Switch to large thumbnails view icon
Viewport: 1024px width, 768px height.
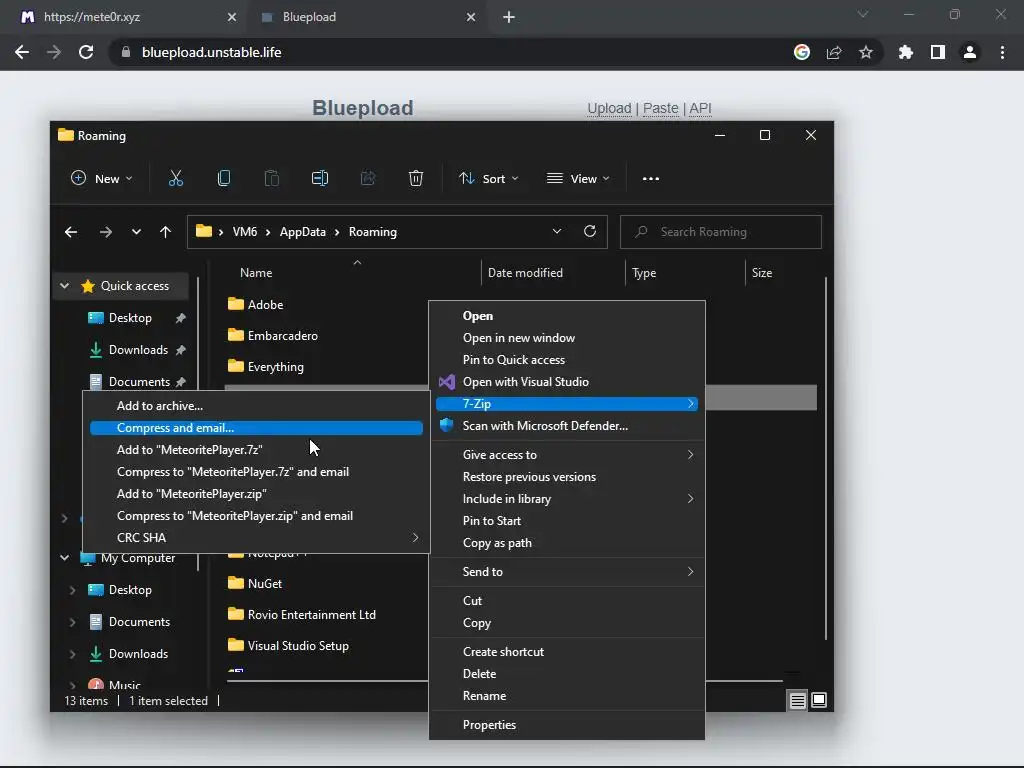[x=818, y=701]
